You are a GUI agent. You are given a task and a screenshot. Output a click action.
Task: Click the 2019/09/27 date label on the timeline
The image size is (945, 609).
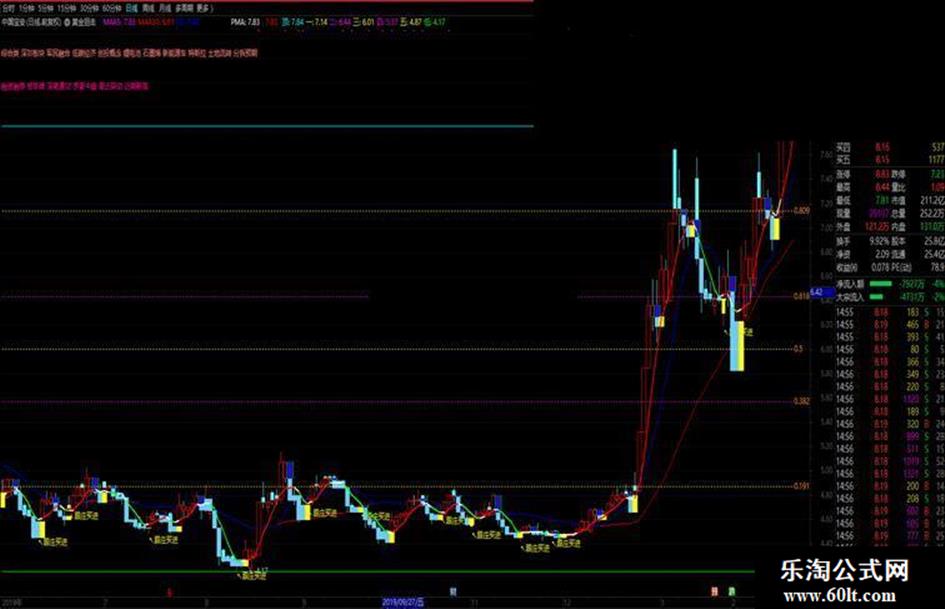pyautogui.click(x=403, y=602)
